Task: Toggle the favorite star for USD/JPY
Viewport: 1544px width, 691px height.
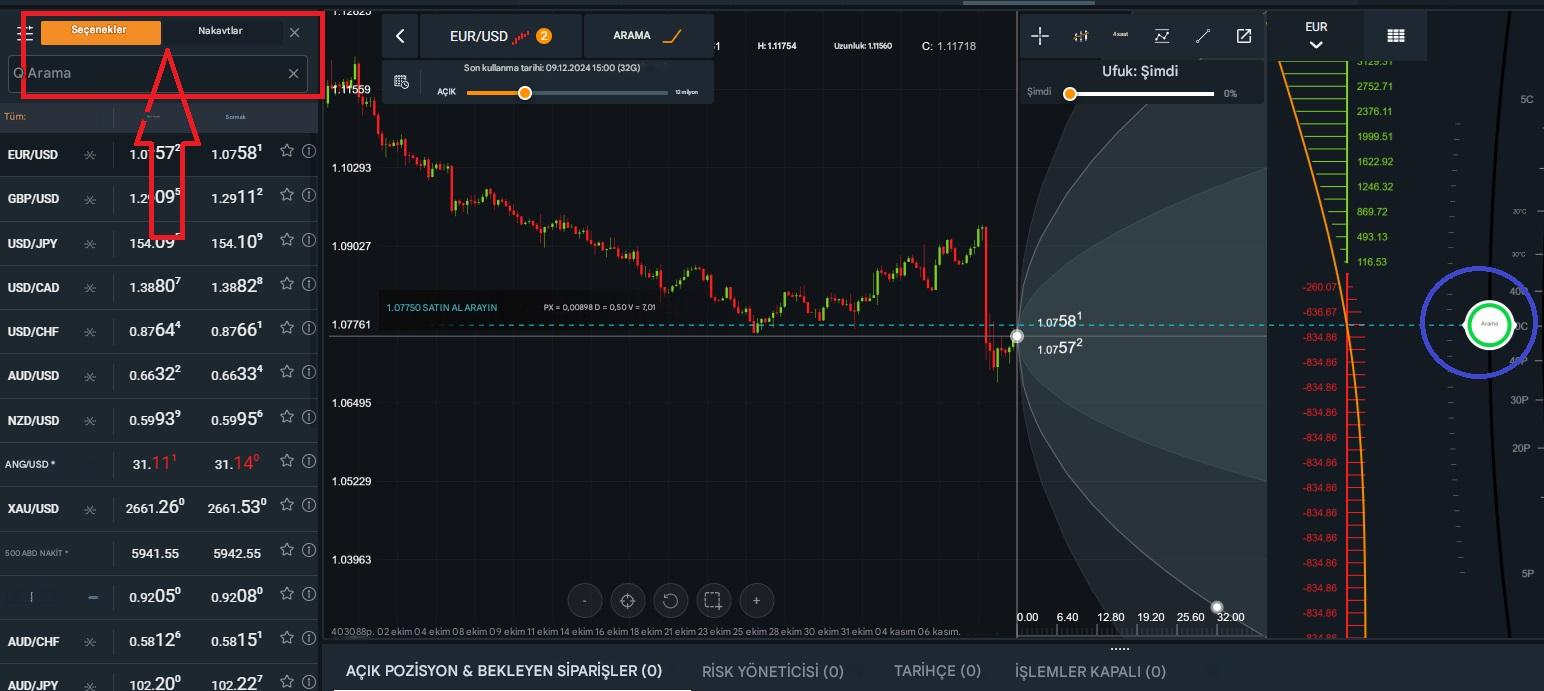Action: point(287,240)
